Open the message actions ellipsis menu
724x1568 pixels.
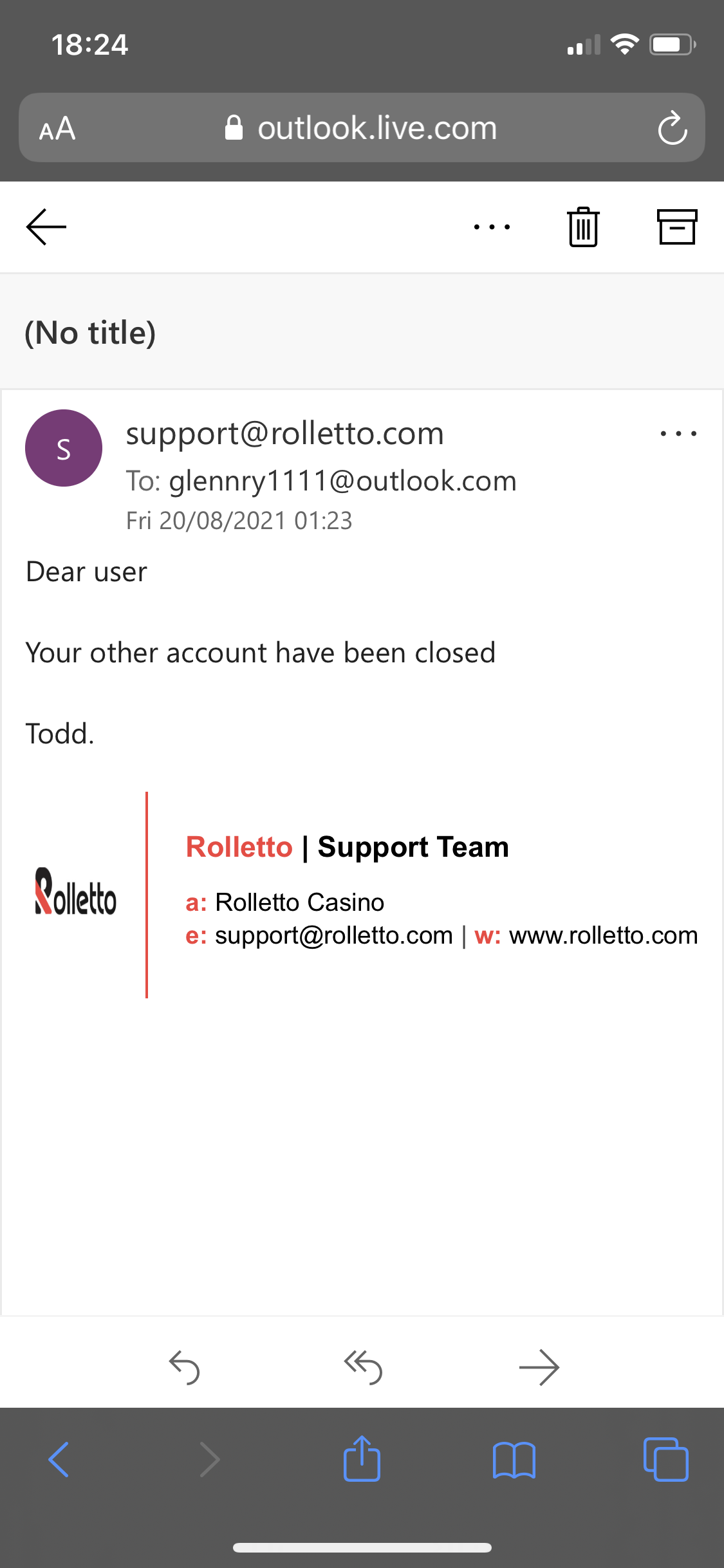point(678,434)
